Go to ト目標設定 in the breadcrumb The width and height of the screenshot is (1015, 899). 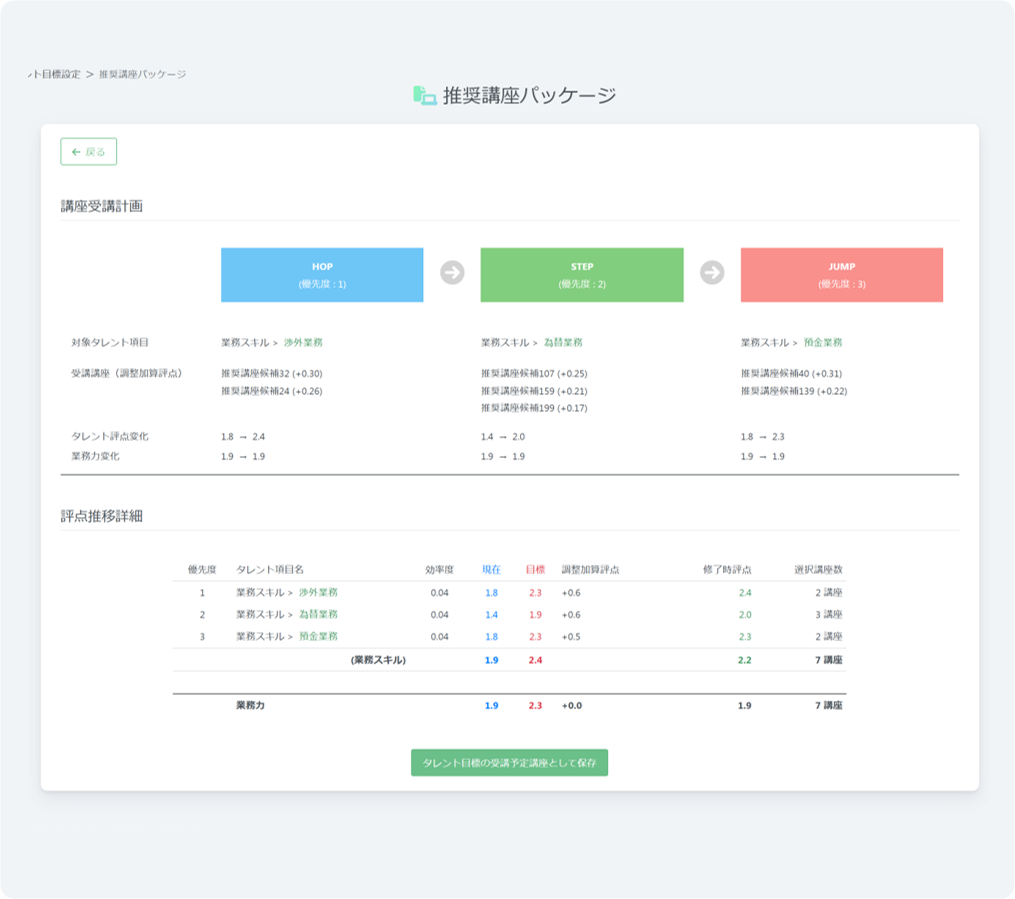coord(54,74)
